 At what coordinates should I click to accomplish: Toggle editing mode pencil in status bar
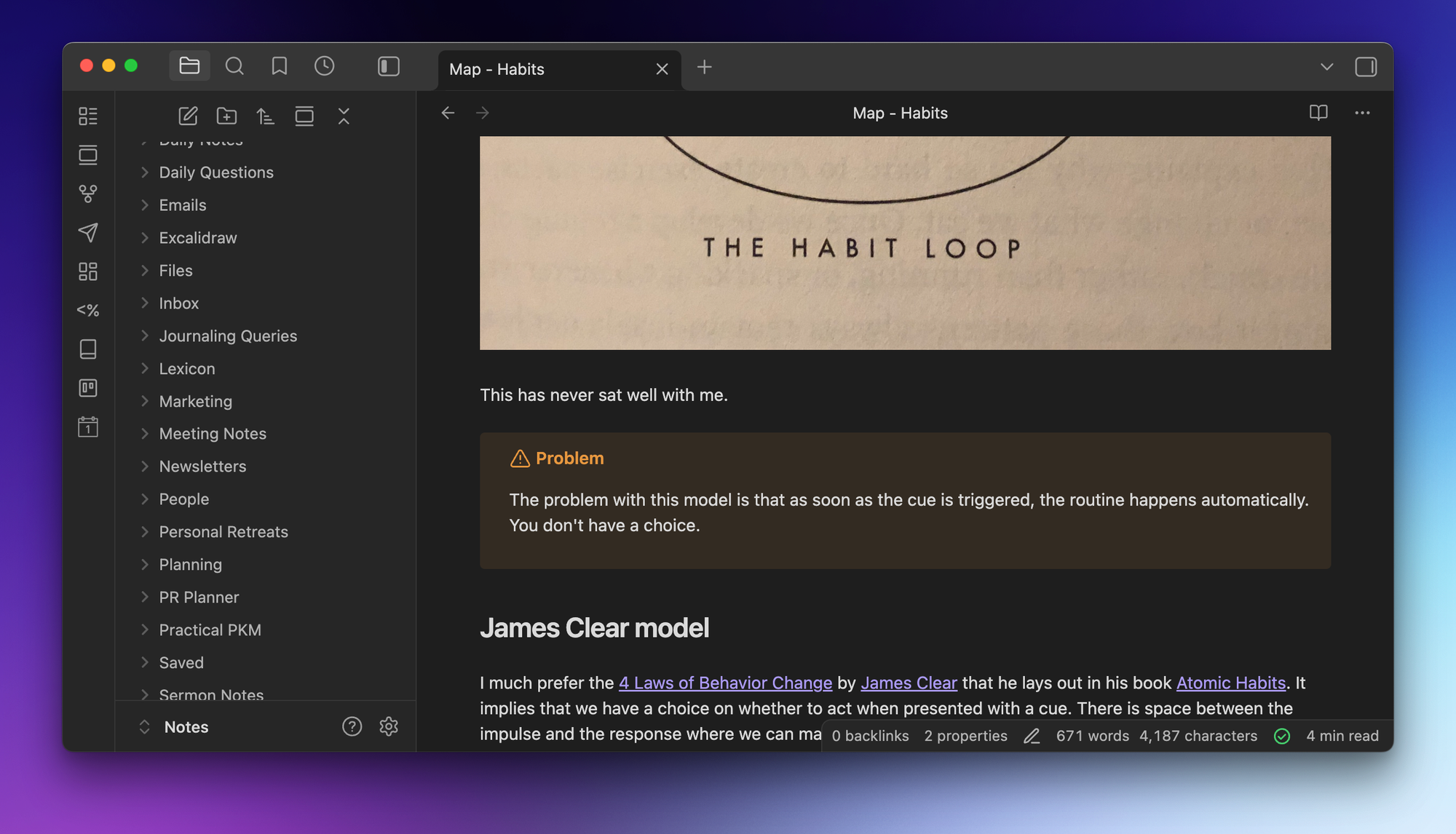pos(1032,736)
